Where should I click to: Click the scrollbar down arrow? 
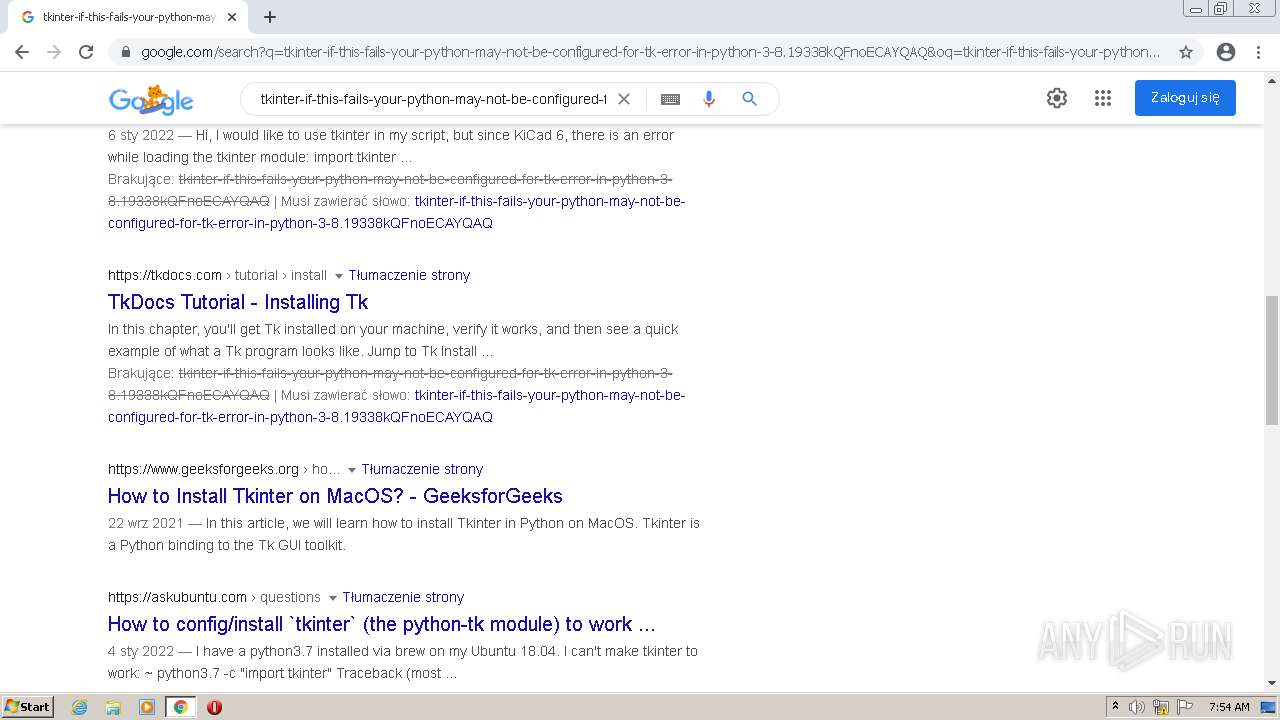tap(1271, 683)
